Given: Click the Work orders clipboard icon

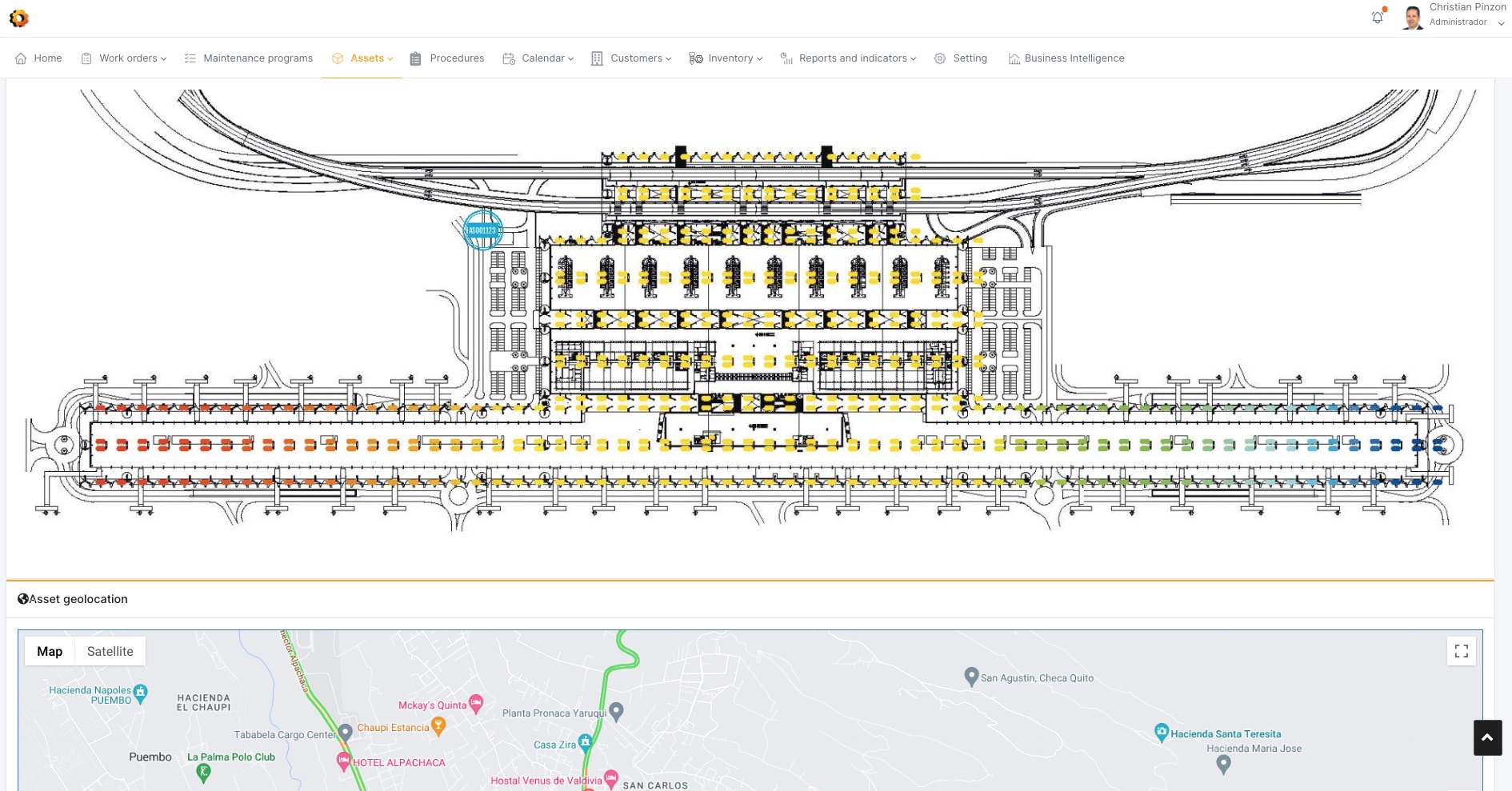Looking at the screenshot, I should 86,58.
